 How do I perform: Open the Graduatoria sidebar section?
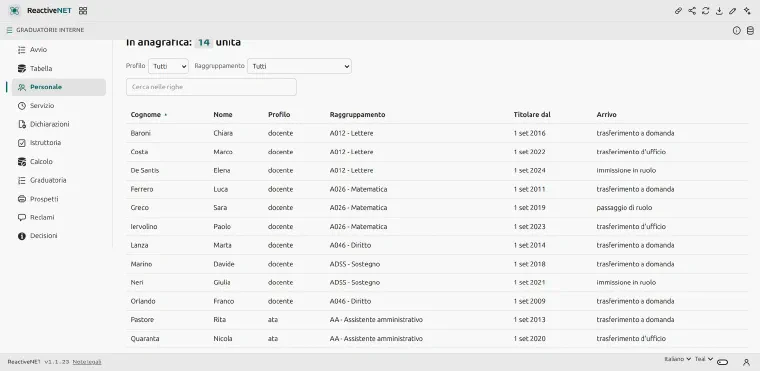coord(59,180)
